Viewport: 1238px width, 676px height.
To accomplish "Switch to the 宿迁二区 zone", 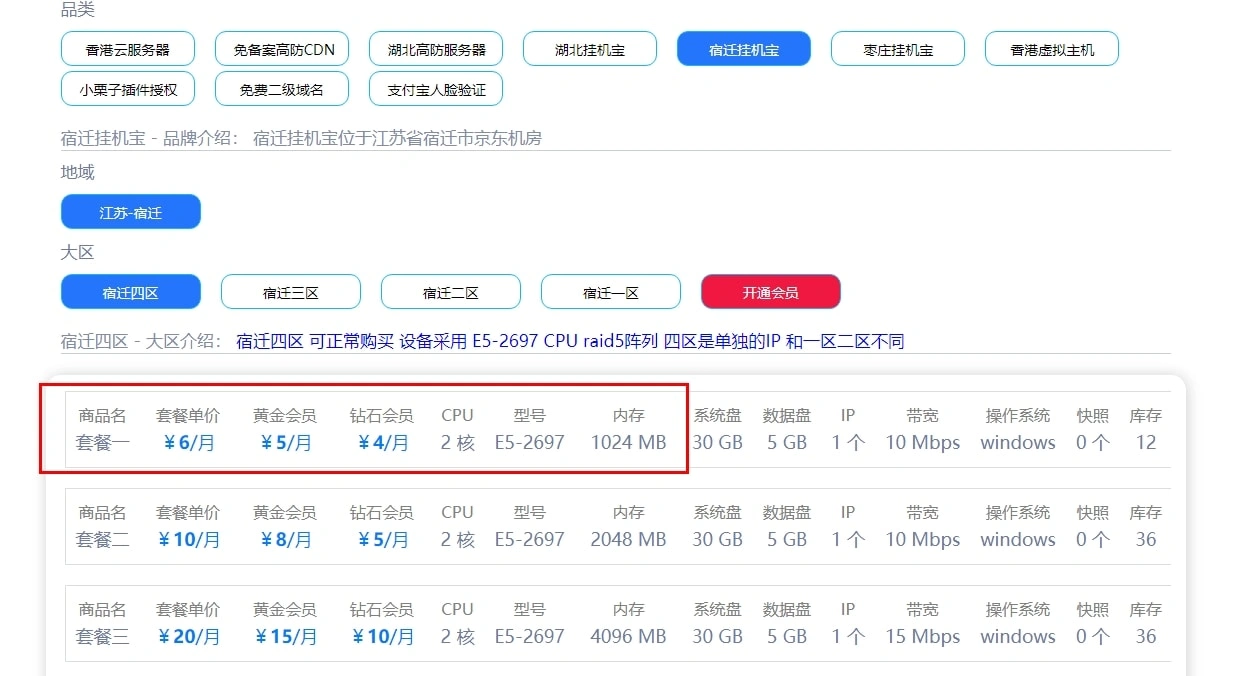I will click(450, 292).
